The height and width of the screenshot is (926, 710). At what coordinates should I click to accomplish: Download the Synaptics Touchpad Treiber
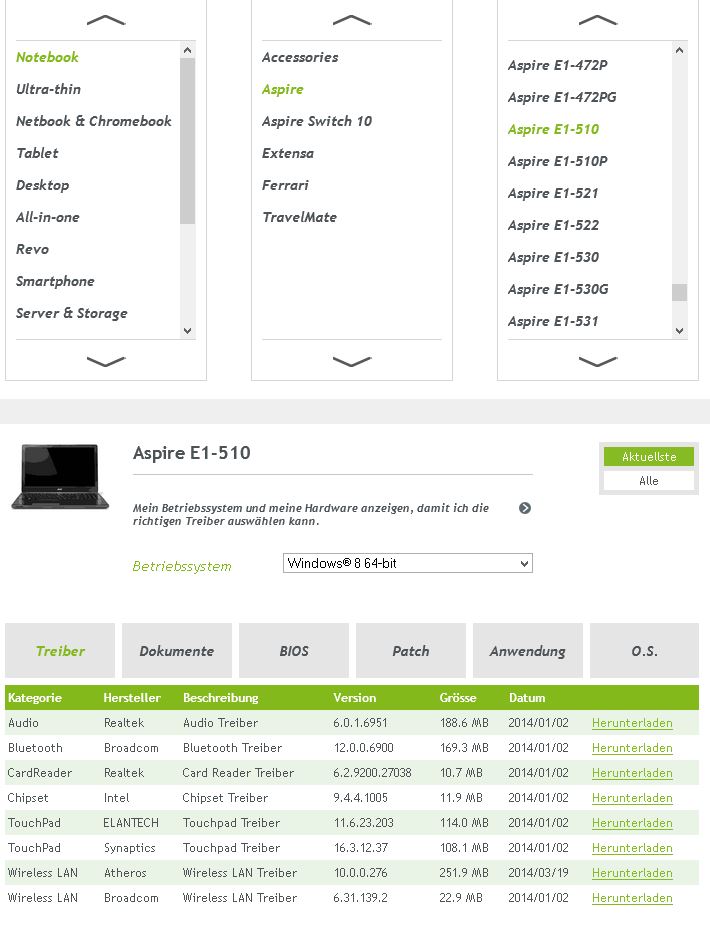point(632,847)
